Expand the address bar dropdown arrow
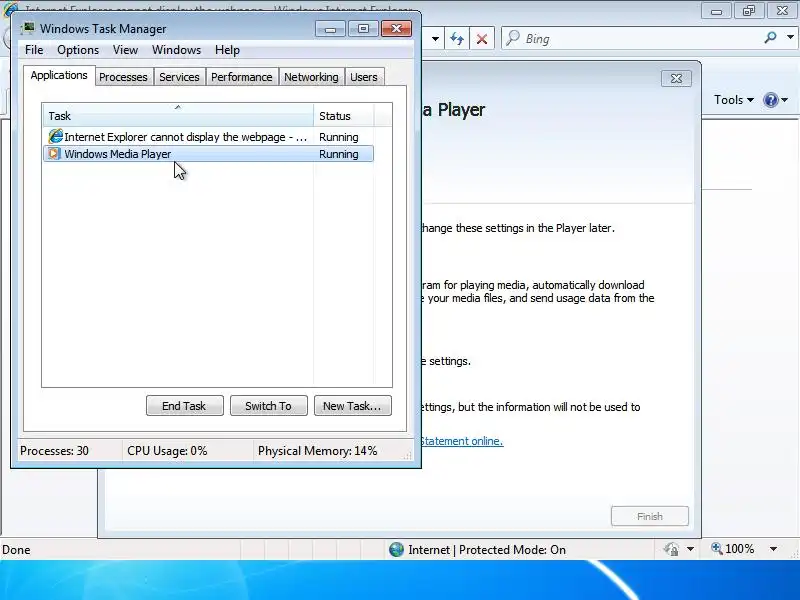This screenshot has width=800, height=600. pos(435,39)
